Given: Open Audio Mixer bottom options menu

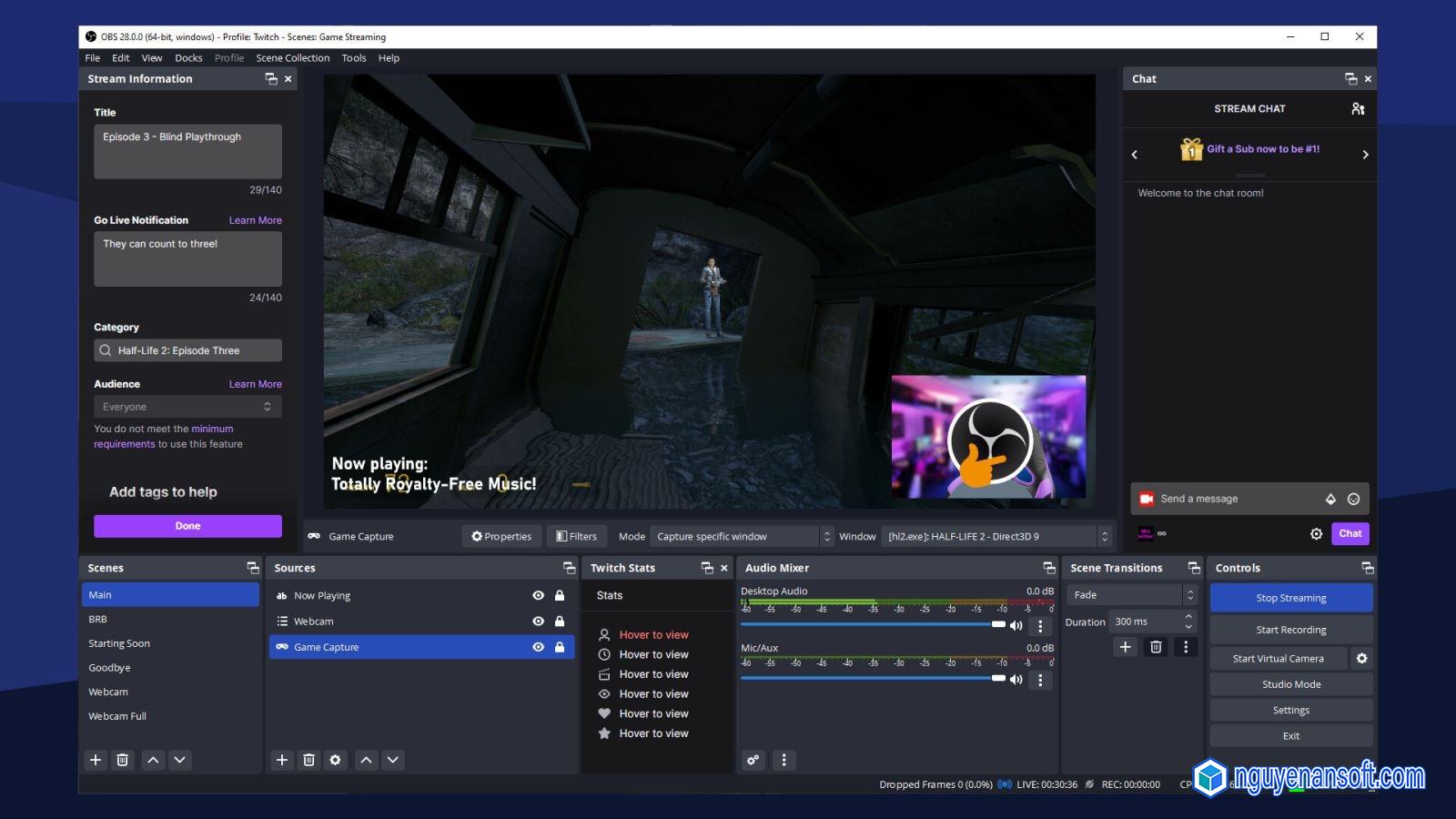Looking at the screenshot, I should tap(784, 760).
